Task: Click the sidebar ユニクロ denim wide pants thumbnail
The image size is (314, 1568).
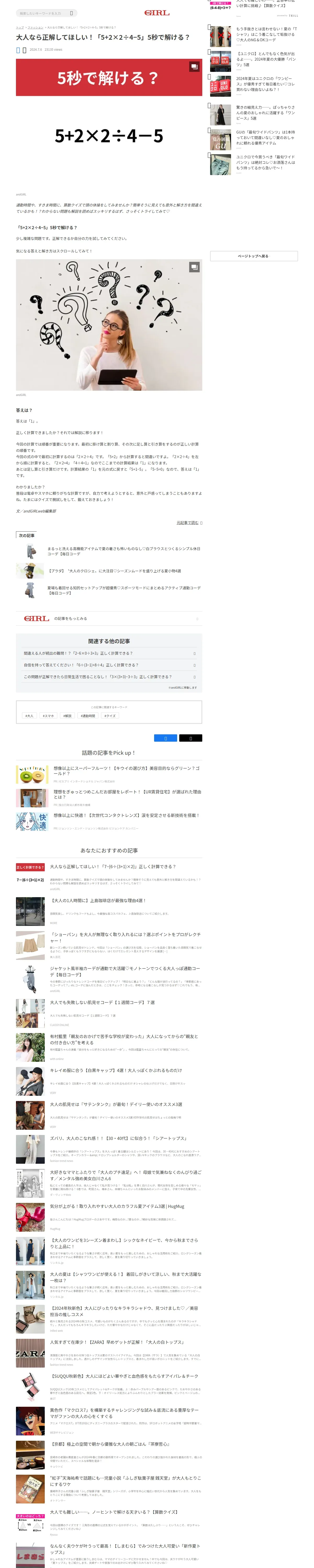Action: tap(221, 164)
